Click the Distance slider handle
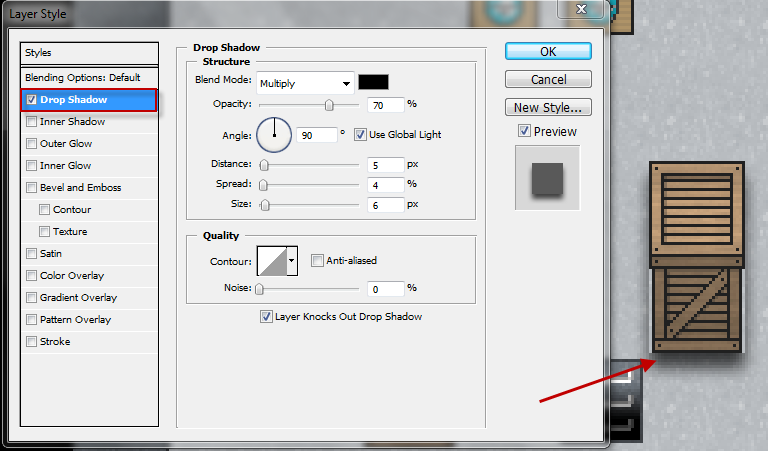Screen dimensions: 768x451 click(264, 166)
